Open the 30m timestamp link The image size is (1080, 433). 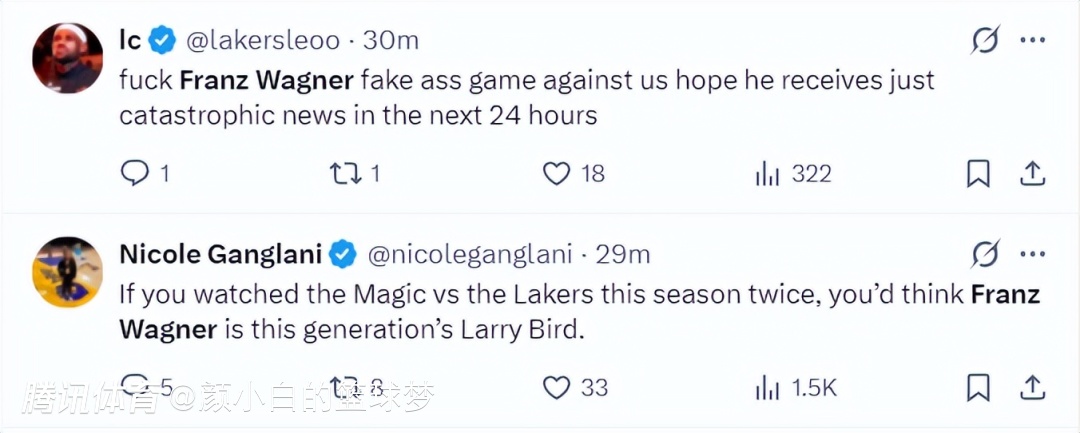point(390,41)
